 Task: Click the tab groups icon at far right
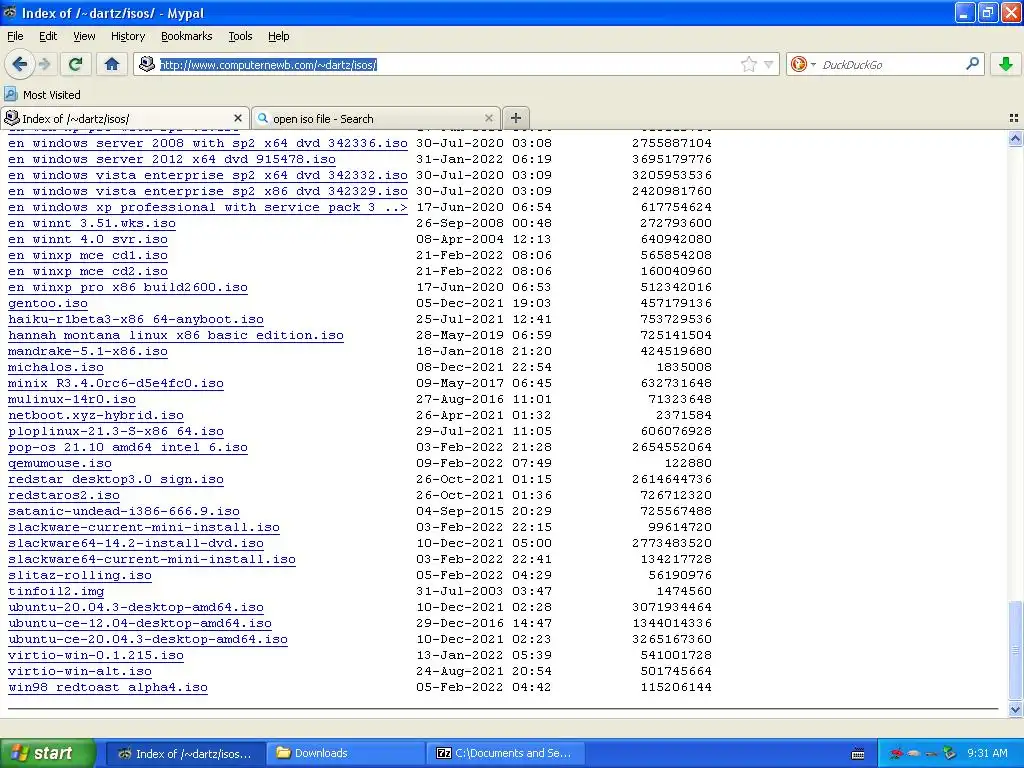coord(1014,118)
